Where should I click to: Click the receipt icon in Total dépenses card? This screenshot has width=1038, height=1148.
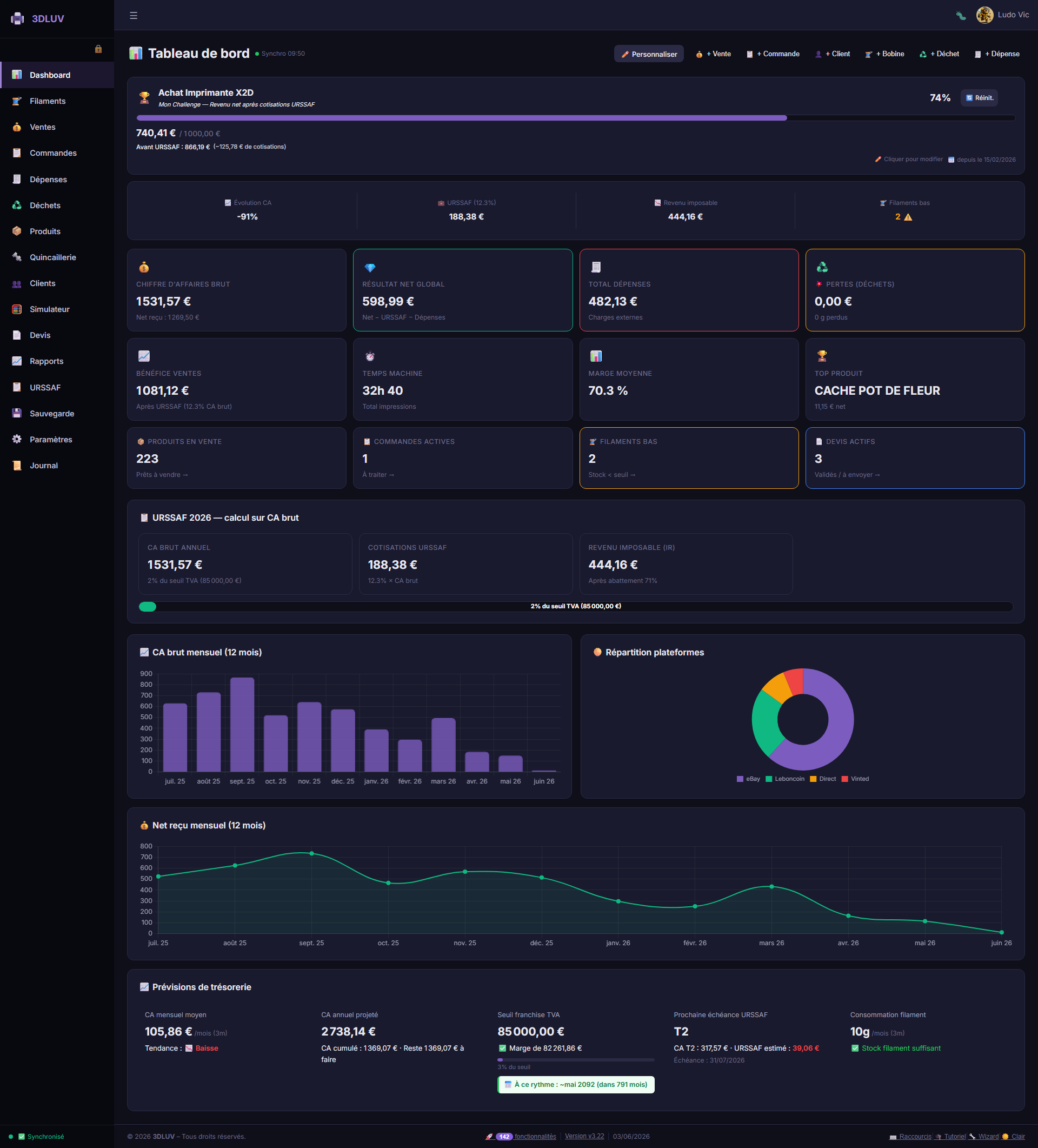coord(596,267)
